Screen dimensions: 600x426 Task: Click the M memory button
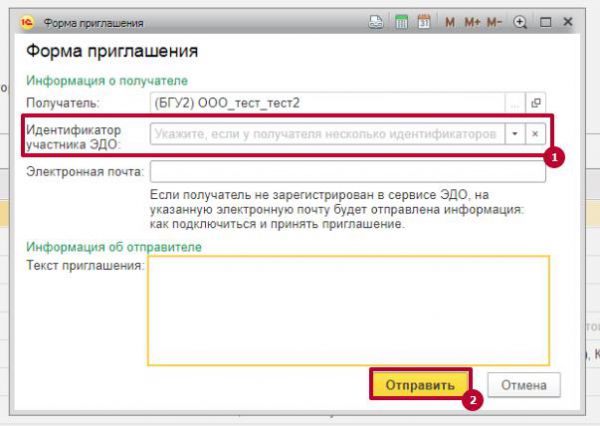point(449,21)
